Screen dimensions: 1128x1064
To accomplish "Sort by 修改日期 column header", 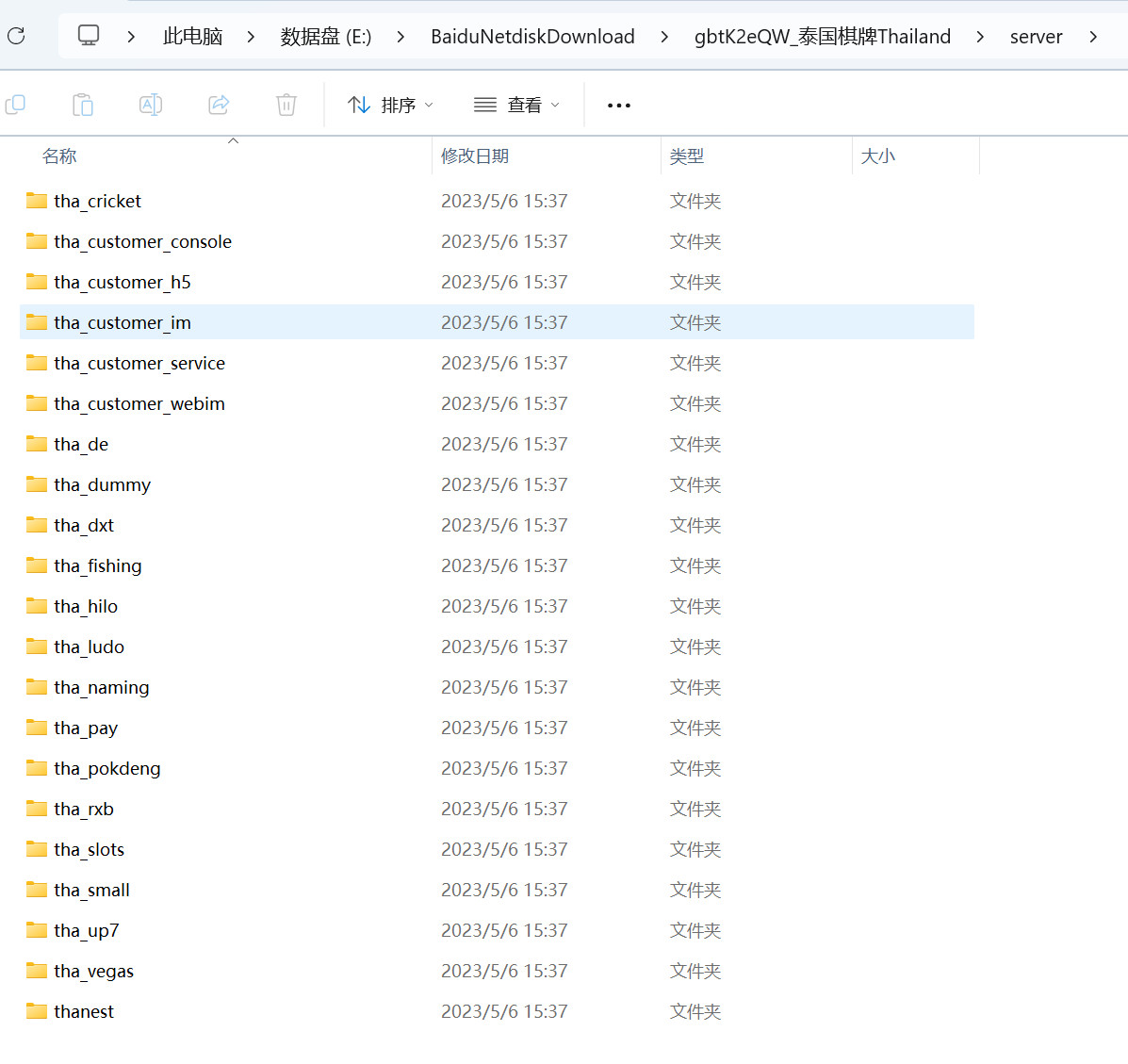I will [x=475, y=156].
